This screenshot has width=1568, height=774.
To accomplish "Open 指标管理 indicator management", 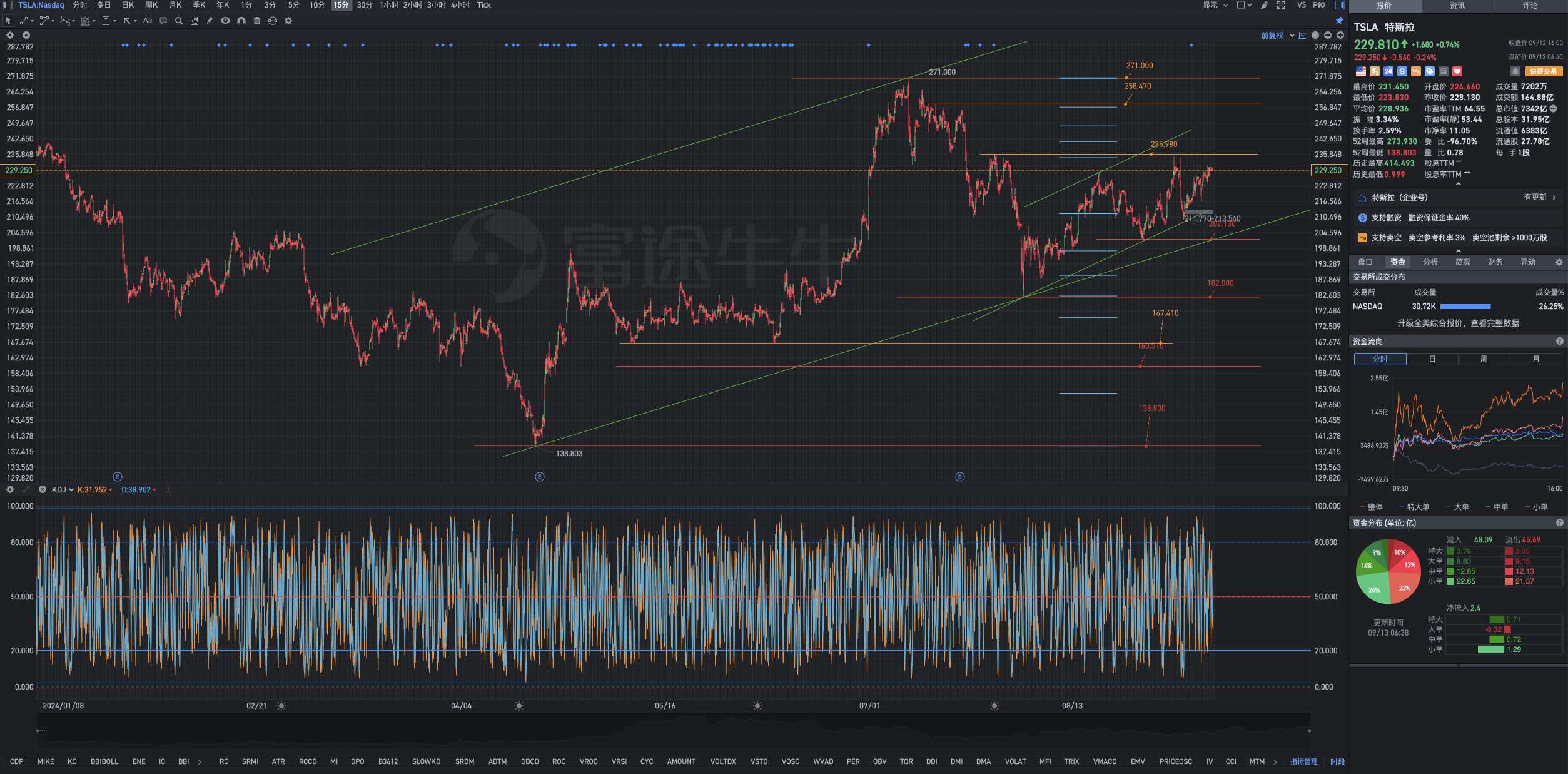I will (x=1303, y=761).
